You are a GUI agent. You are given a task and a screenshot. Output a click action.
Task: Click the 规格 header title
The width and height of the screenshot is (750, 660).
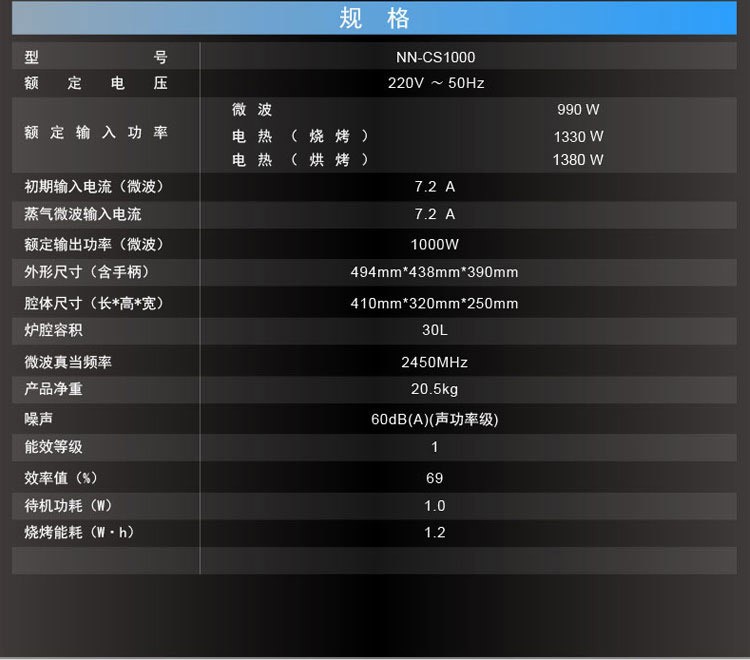click(x=374, y=18)
